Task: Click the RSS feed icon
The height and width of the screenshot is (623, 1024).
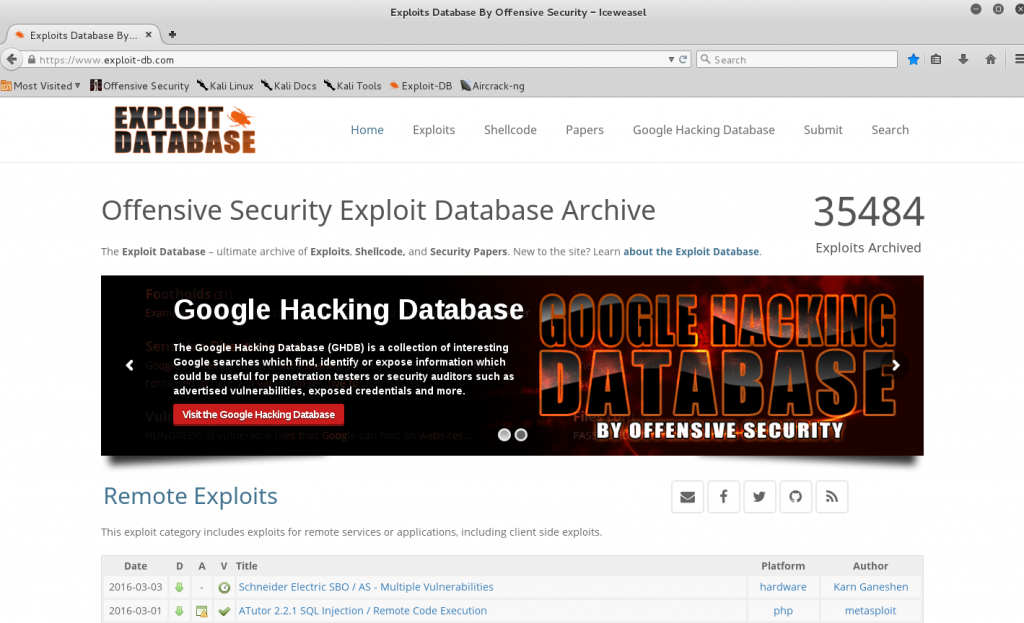Action: coord(831,497)
